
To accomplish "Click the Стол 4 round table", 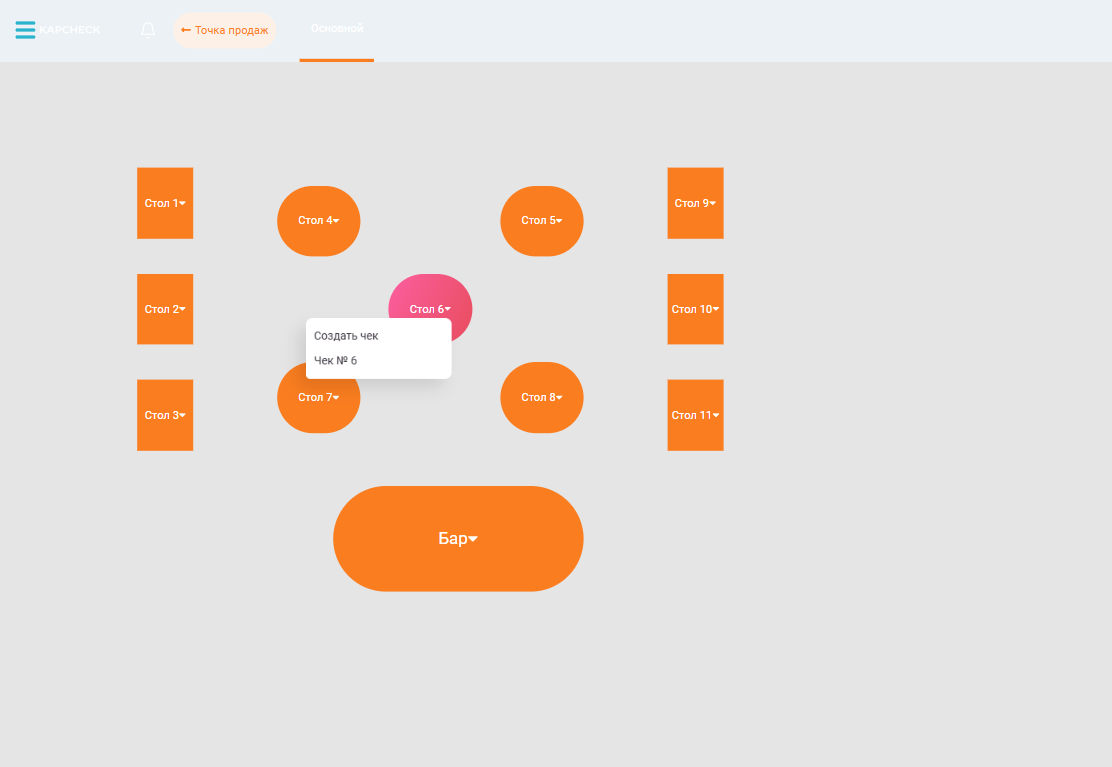I will tap(318, 220).
